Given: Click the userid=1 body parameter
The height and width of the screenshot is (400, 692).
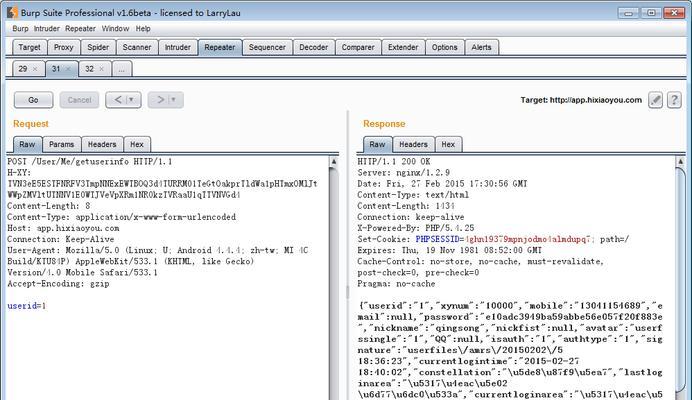Looking at the screenshot, I should [x=27, y=306].
